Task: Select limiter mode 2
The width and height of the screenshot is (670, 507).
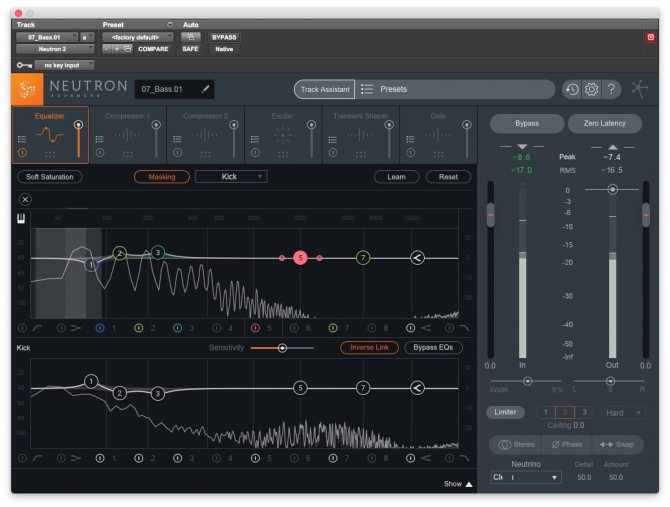Action: 565,412
